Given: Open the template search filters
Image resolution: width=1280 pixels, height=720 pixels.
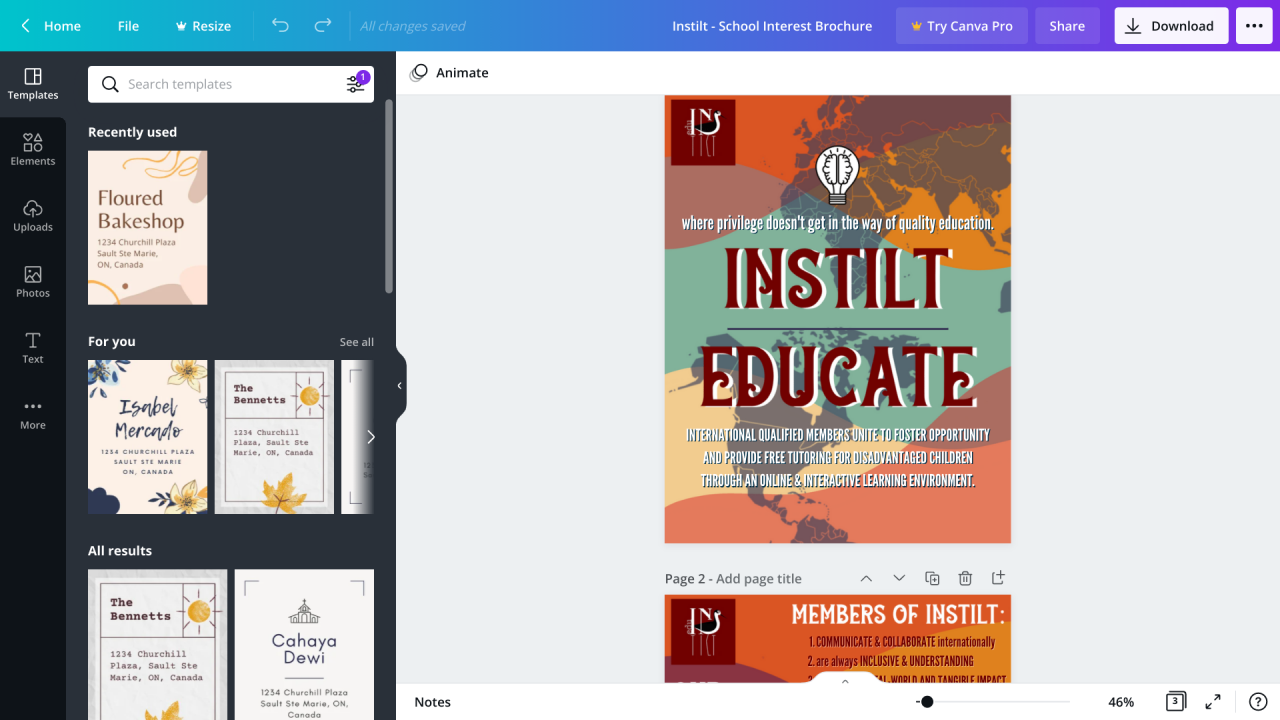Looking at the screenshot, I should click(356, 84).
